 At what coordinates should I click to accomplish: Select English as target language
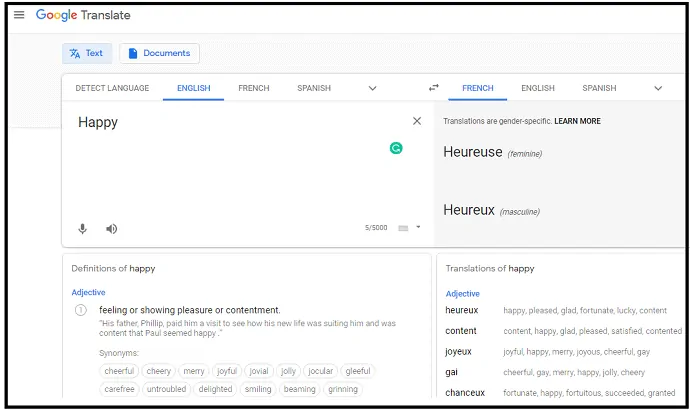(538, 88)
